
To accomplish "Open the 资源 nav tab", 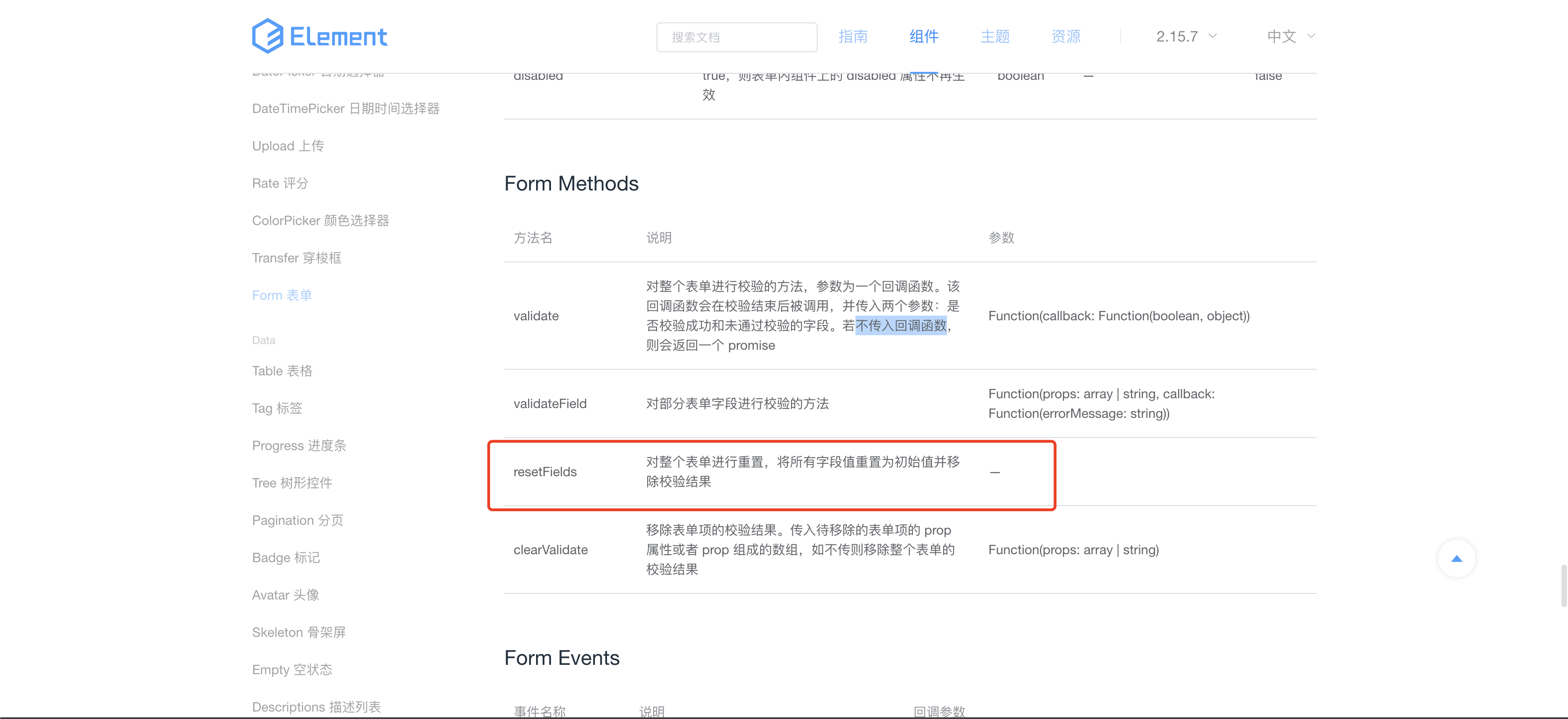I will click(1066, 36).
